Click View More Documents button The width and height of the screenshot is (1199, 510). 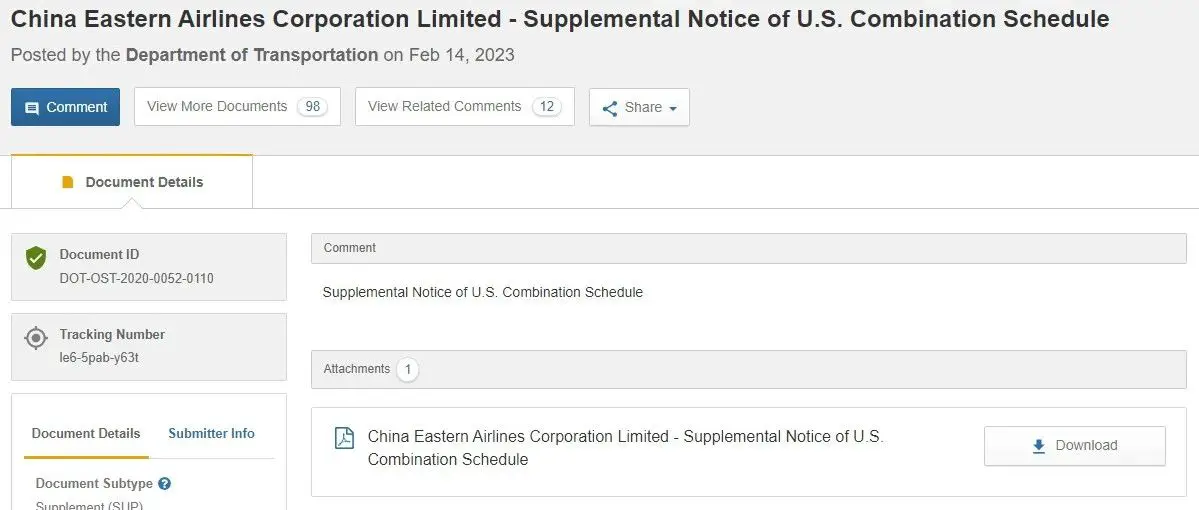[237, 106]
